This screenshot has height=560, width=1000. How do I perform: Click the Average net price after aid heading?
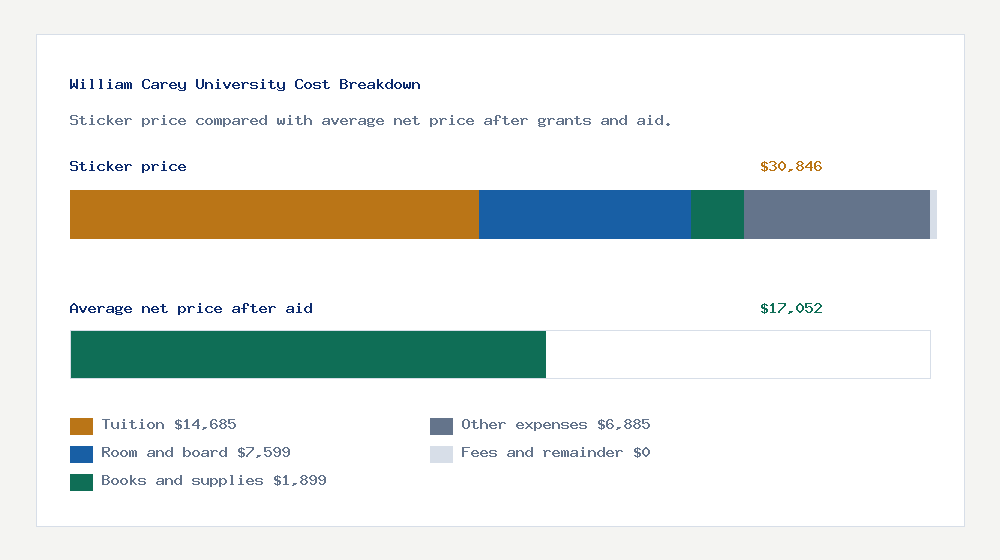[x=191, y=309]
